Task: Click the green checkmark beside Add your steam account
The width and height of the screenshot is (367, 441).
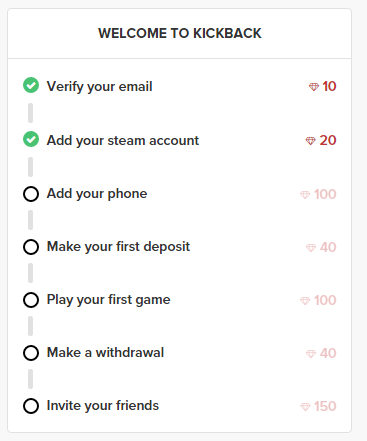Action: tap(31, 139)
